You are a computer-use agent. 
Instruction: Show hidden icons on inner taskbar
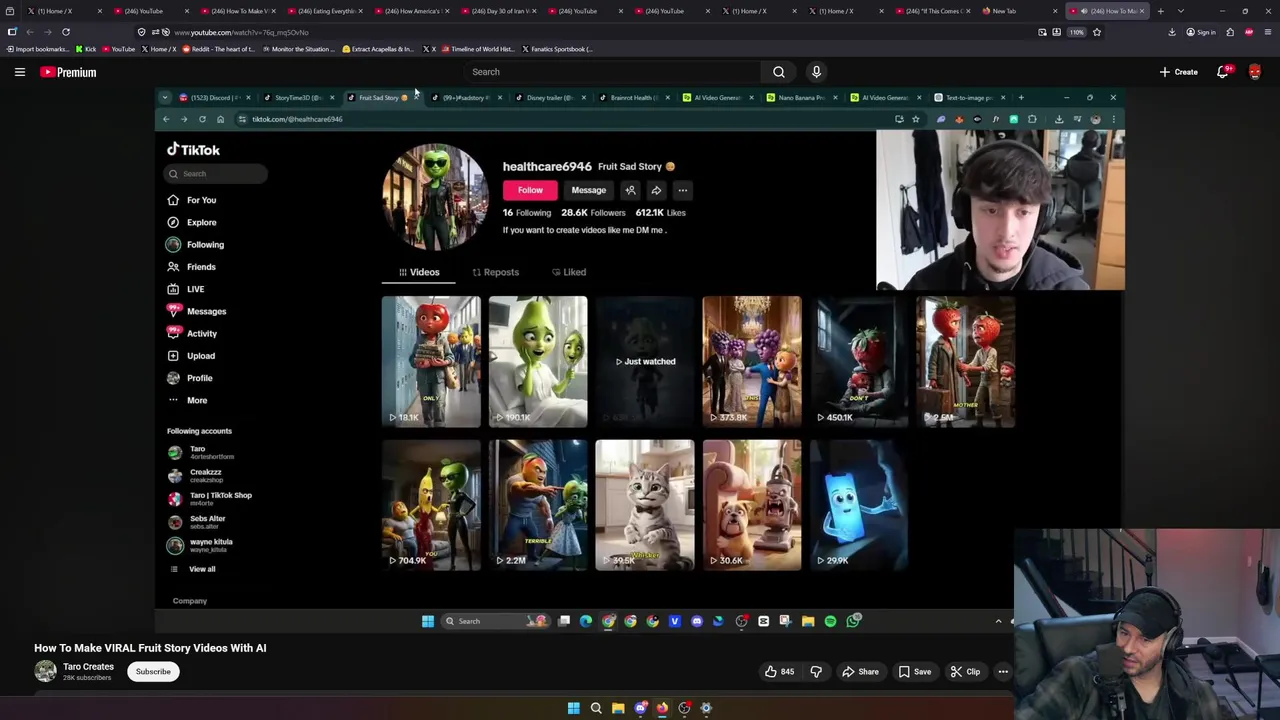coord(998,621)
